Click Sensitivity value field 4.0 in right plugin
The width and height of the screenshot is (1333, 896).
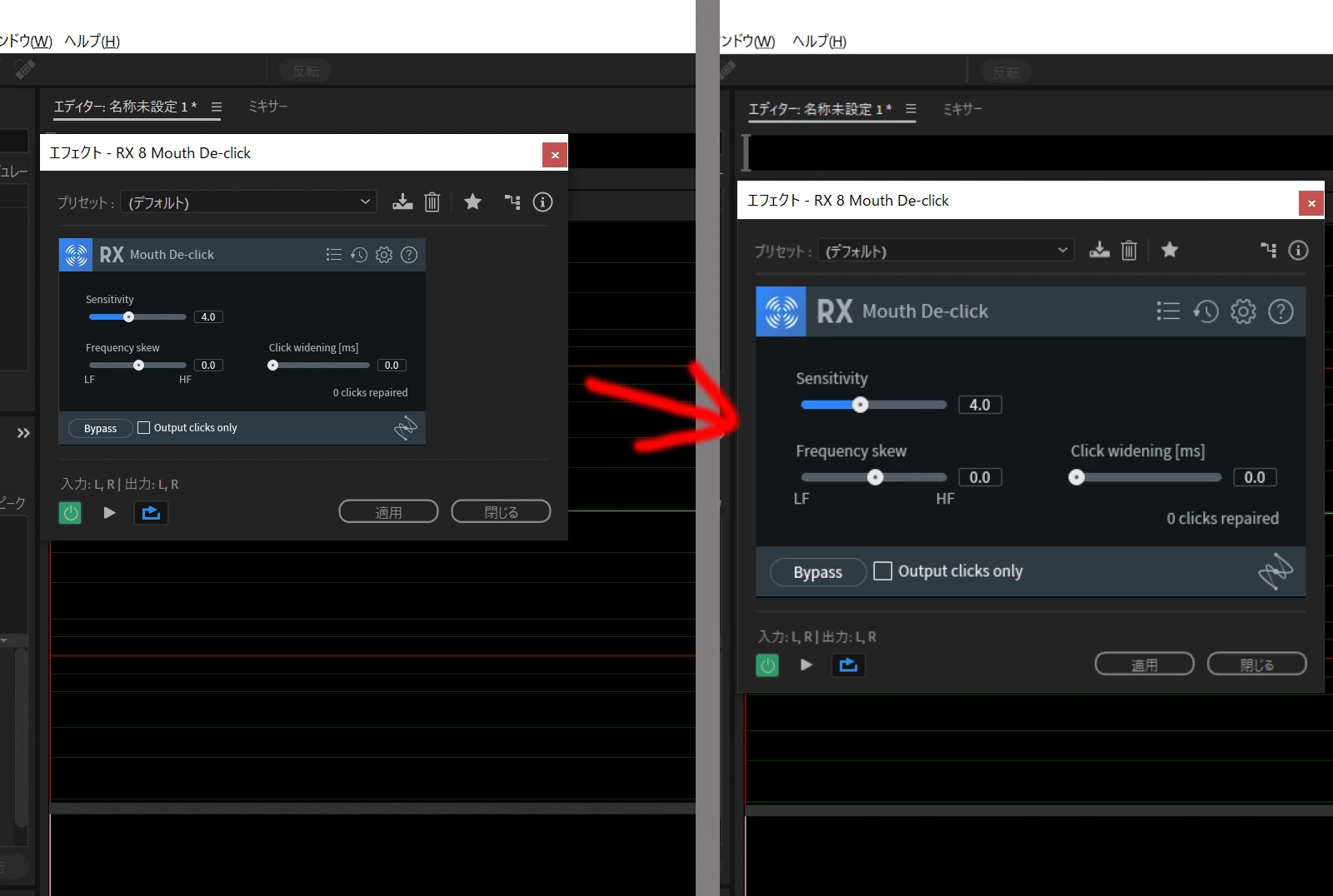[980, 405]
